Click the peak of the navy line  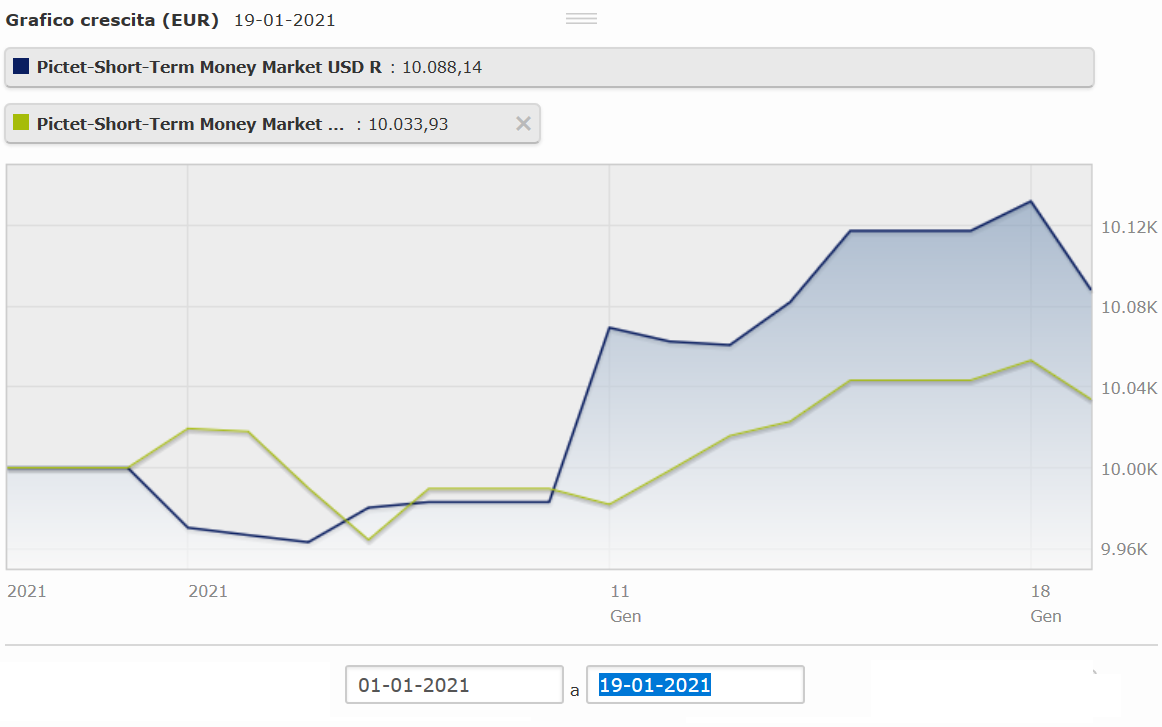coord(1029,201)
